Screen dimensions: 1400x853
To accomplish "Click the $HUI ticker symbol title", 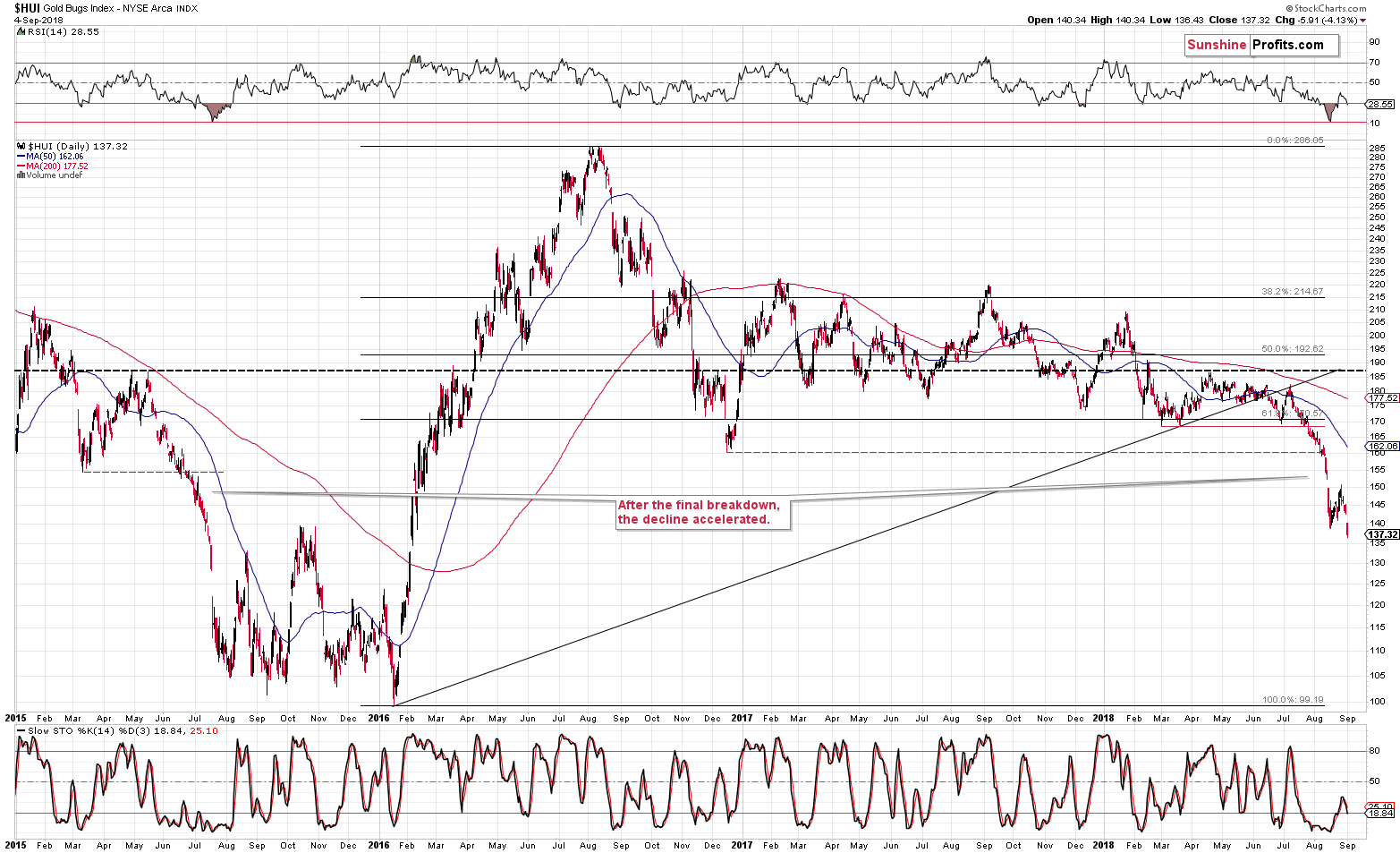I will pos(26,8).
